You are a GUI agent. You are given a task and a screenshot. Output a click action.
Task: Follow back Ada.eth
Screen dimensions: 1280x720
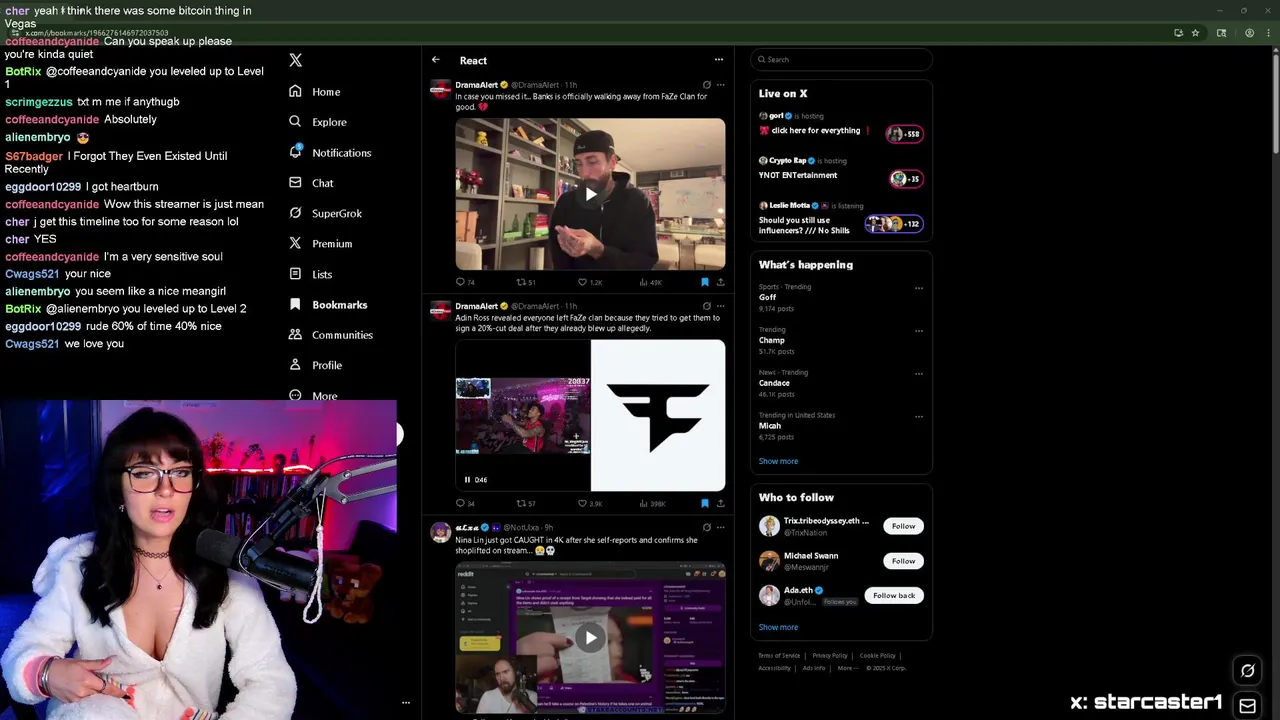click(x=894, y=596)
